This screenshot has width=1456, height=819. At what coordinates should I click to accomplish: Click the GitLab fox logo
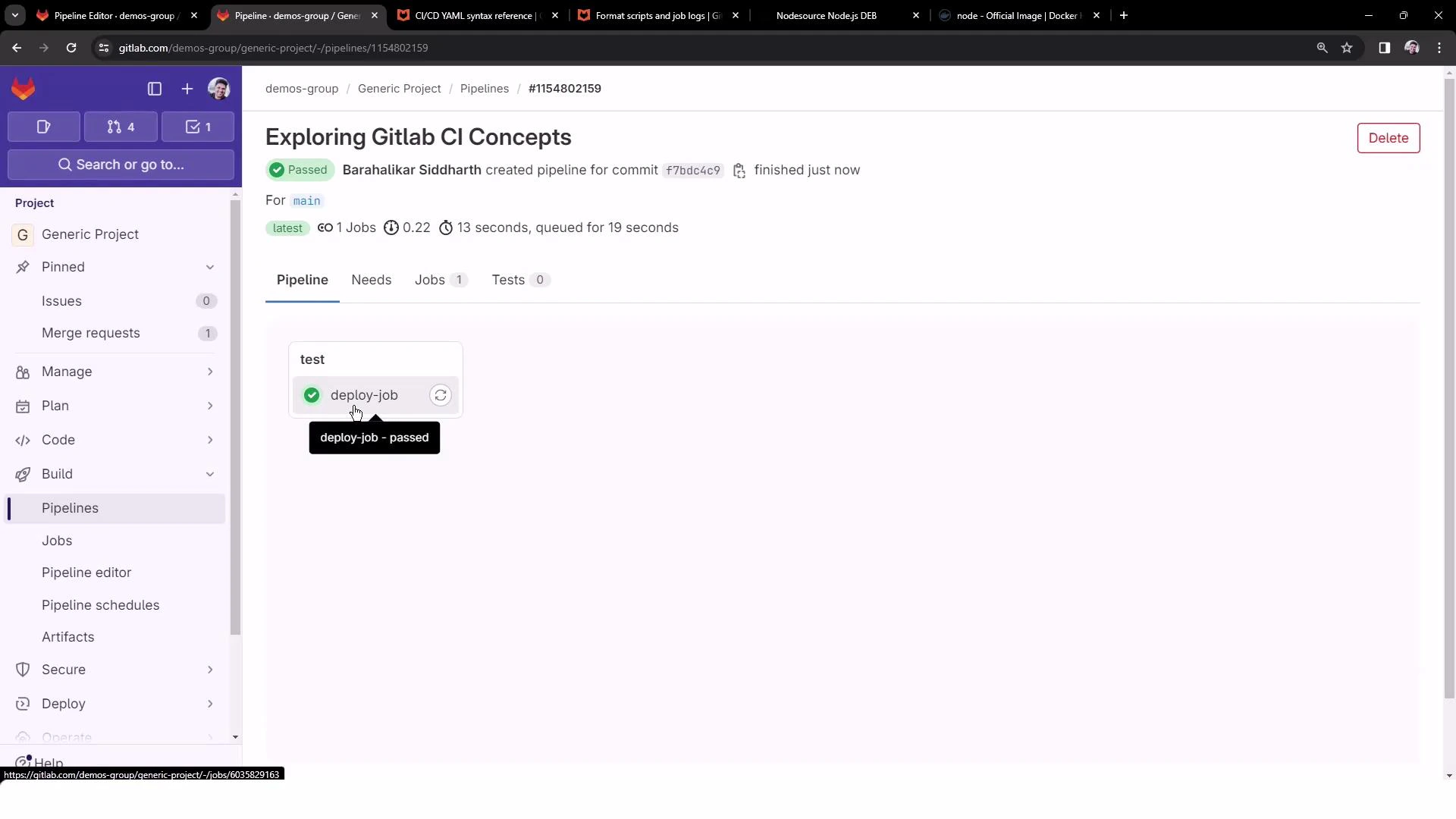pyautogui.click(x=24, y=89)
